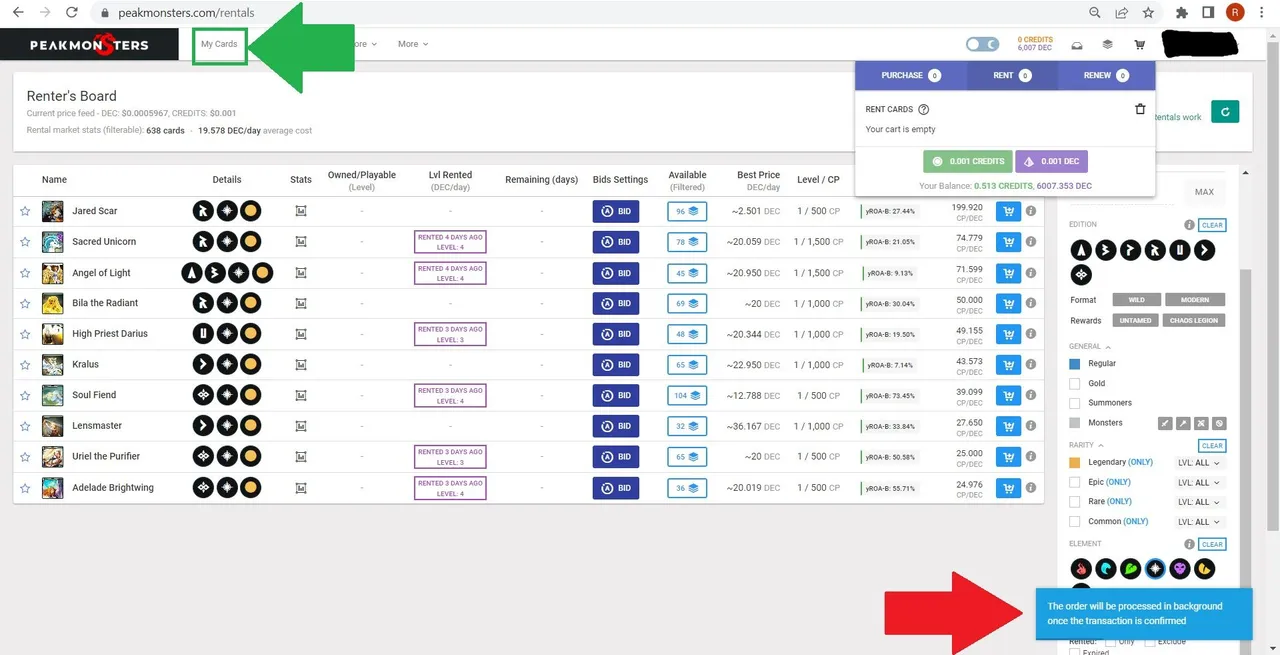
Task: Favorite Soul Fiend with the star icon
Action: tap(25, 395)
